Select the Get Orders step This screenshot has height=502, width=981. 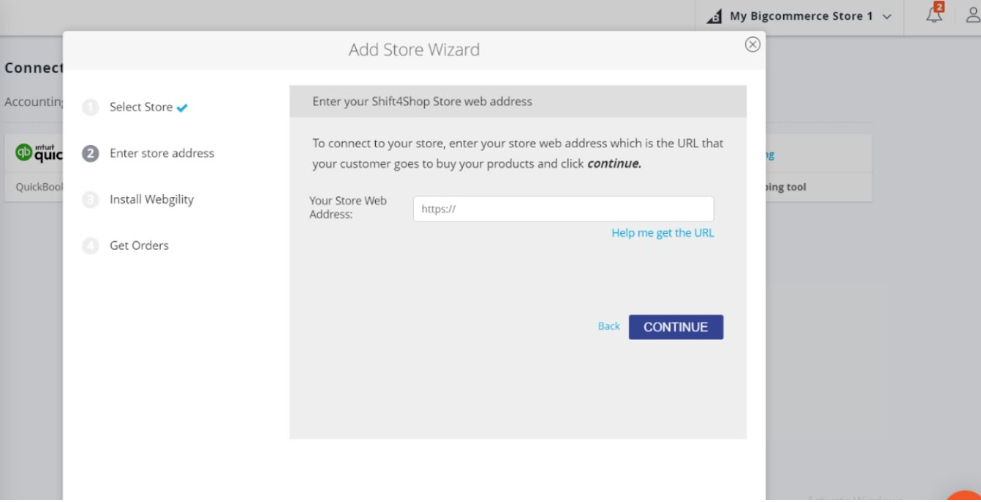coord(140,245)
